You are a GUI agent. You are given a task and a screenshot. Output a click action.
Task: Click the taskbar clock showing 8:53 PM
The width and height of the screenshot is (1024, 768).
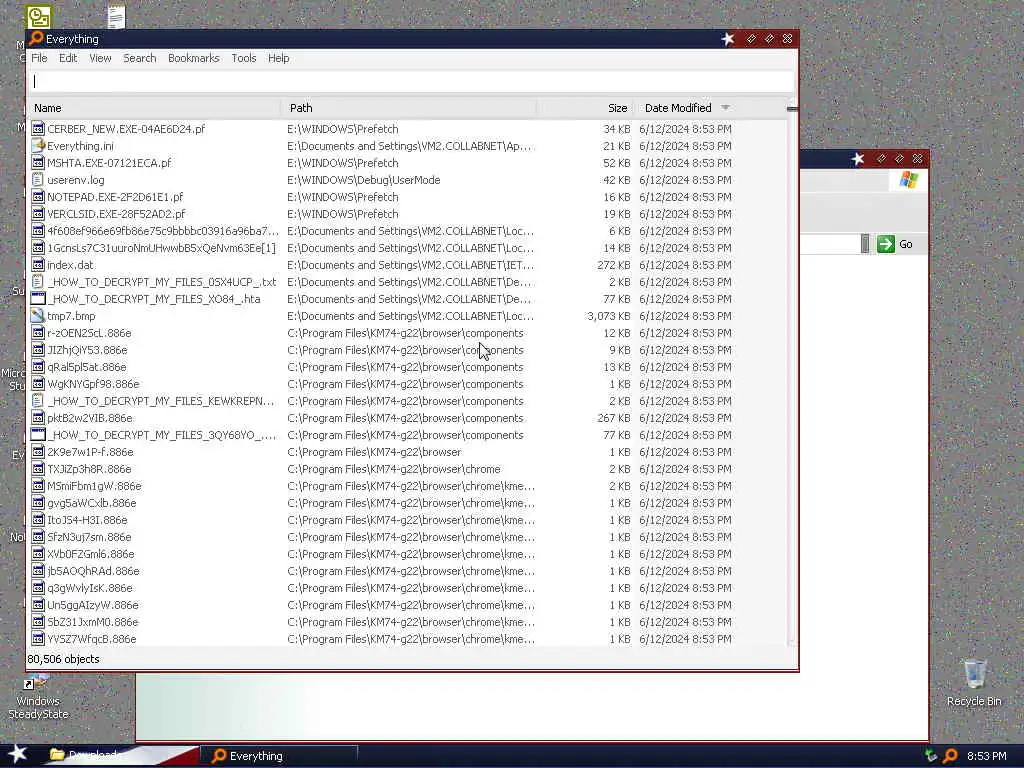pos(987,756)
